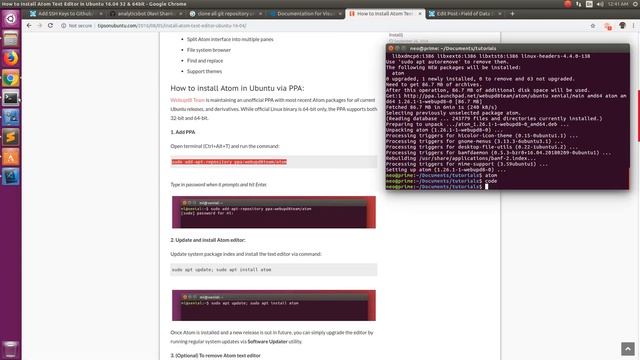Viewport: 640px width, 360px height.
Task: Open the Terminal icon in the launcher
Action: pyautogui.click(x=11, y=98)
